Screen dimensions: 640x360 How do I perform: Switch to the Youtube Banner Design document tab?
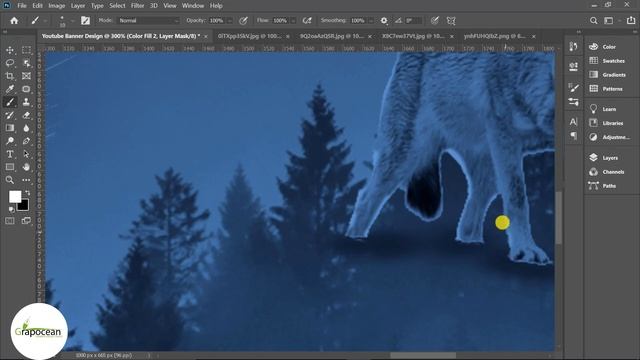(x=121, y=36)
